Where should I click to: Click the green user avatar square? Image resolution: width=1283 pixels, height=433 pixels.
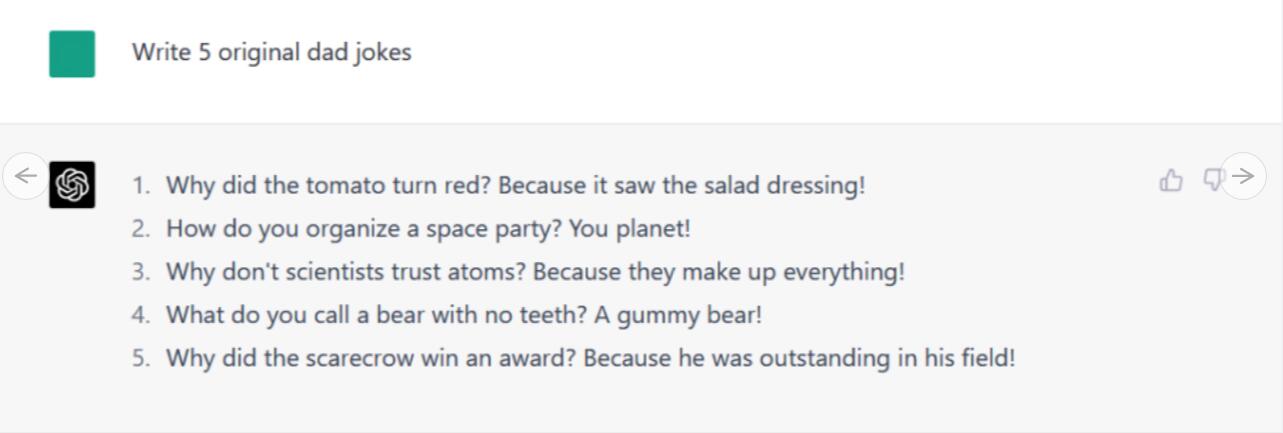click(72, 54)
